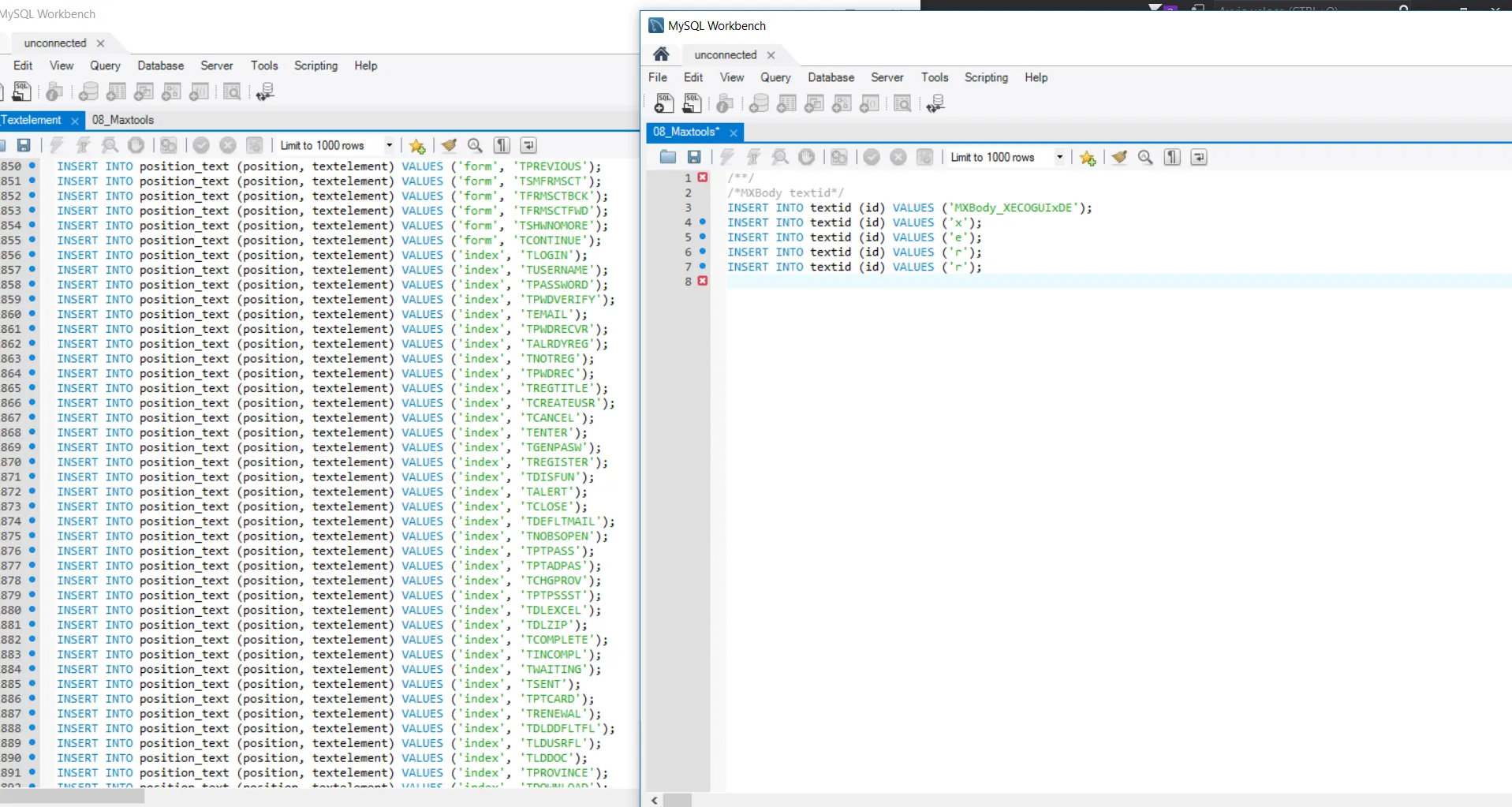Close unconnected tab in front window
The width and height of the screenshot is (1512, 807).
[x=771, y=55]
